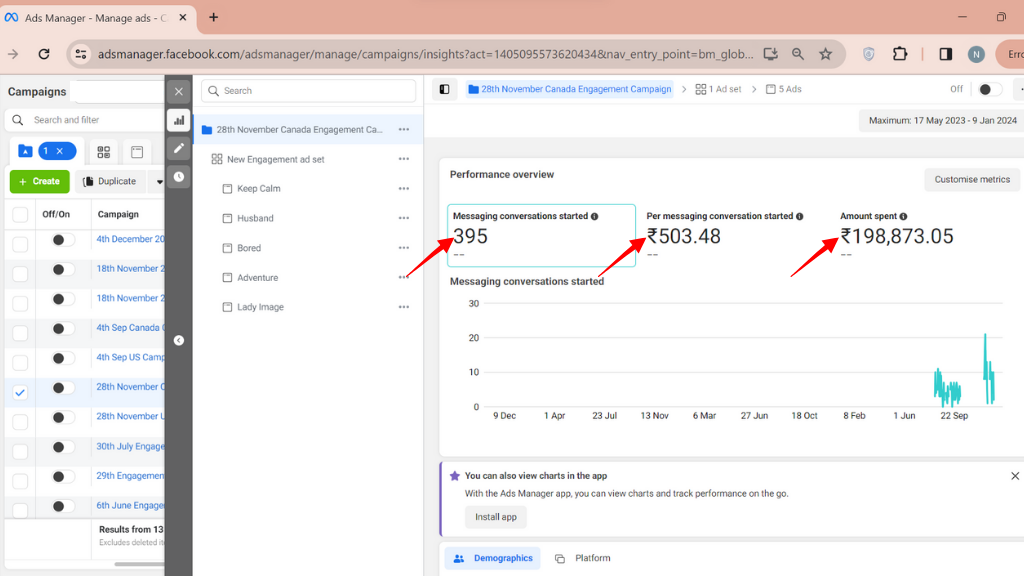This screenshot has width=1024, height=576.
Task: Go to the 1 Ad set breadcrumb
Action: (718, 89)
